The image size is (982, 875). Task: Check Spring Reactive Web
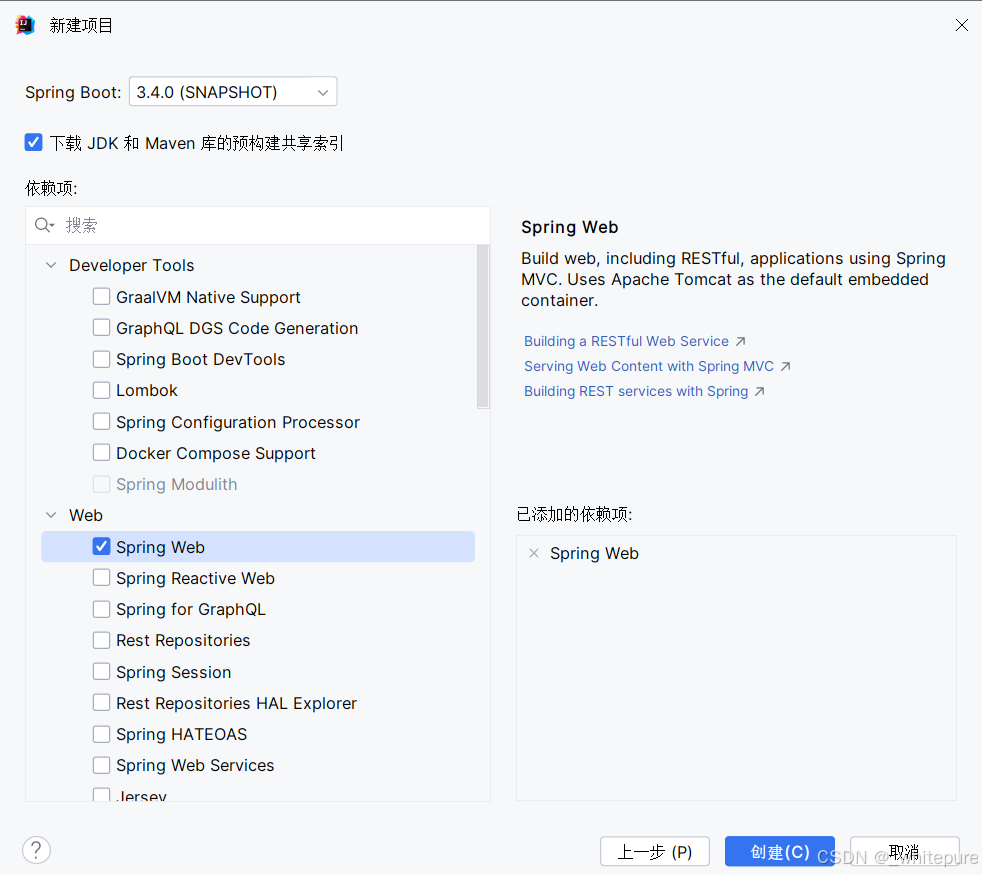point(101,577)
